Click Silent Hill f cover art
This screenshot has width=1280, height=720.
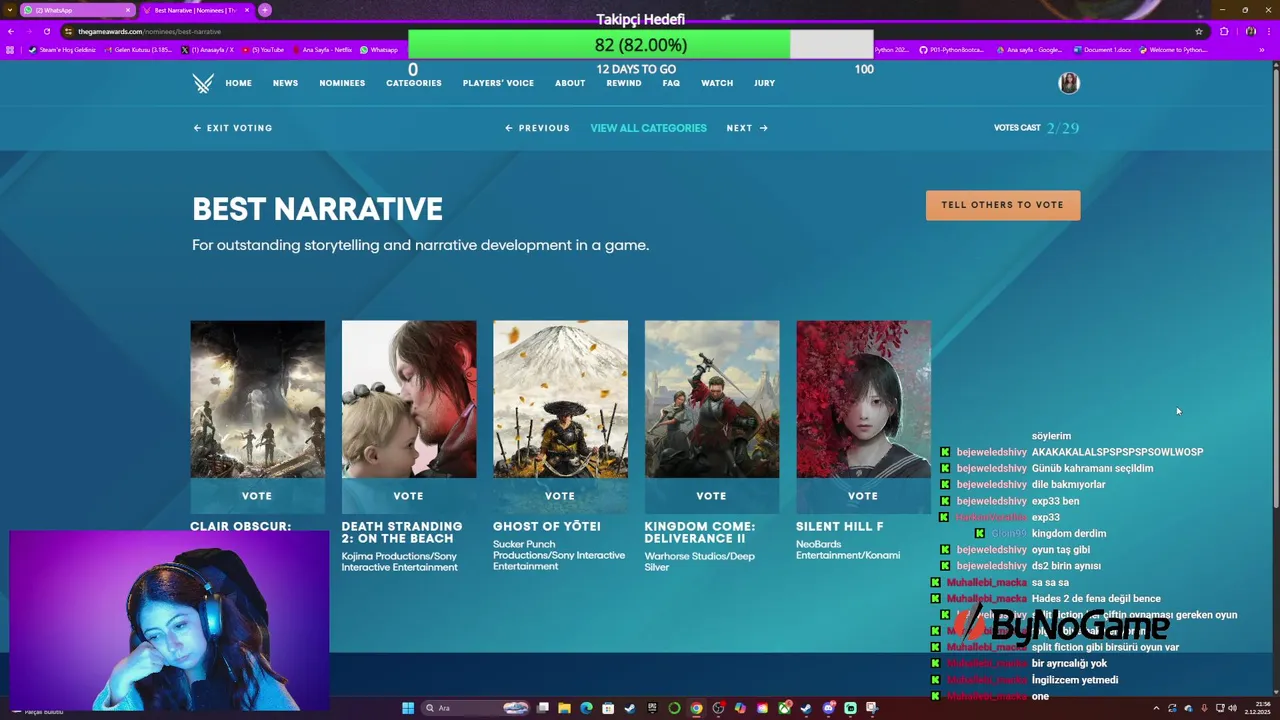pyautogui.click(x=863, y=399)
